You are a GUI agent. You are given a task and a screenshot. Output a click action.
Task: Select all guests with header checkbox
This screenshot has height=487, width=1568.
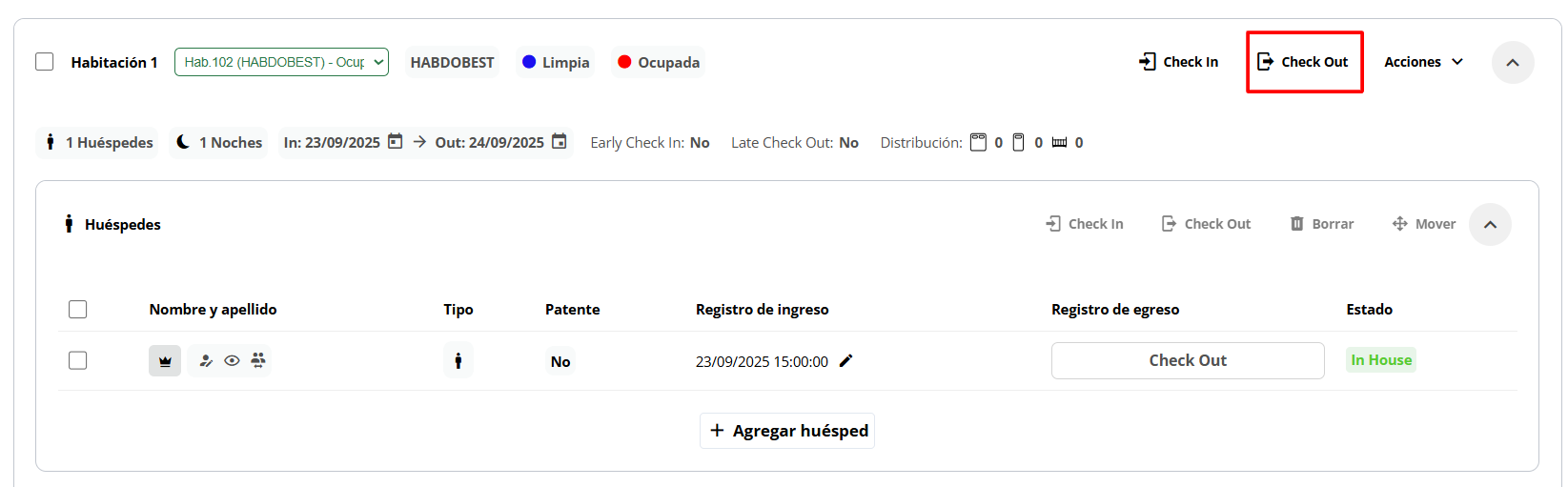(x=78, y=310)
